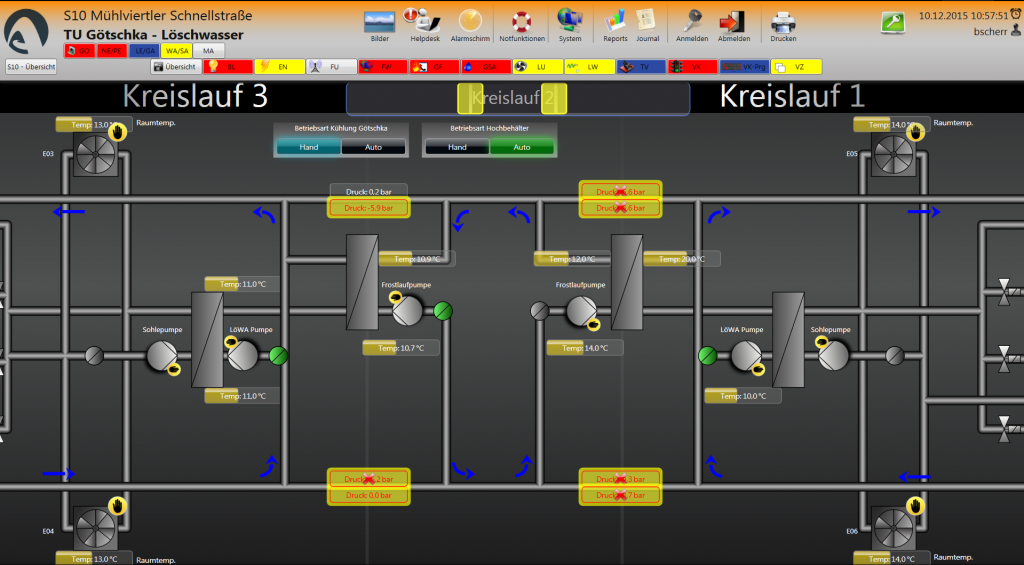Click the Temp: 10.9 °C value
1024x565 pixels.
tap(417, 259)
